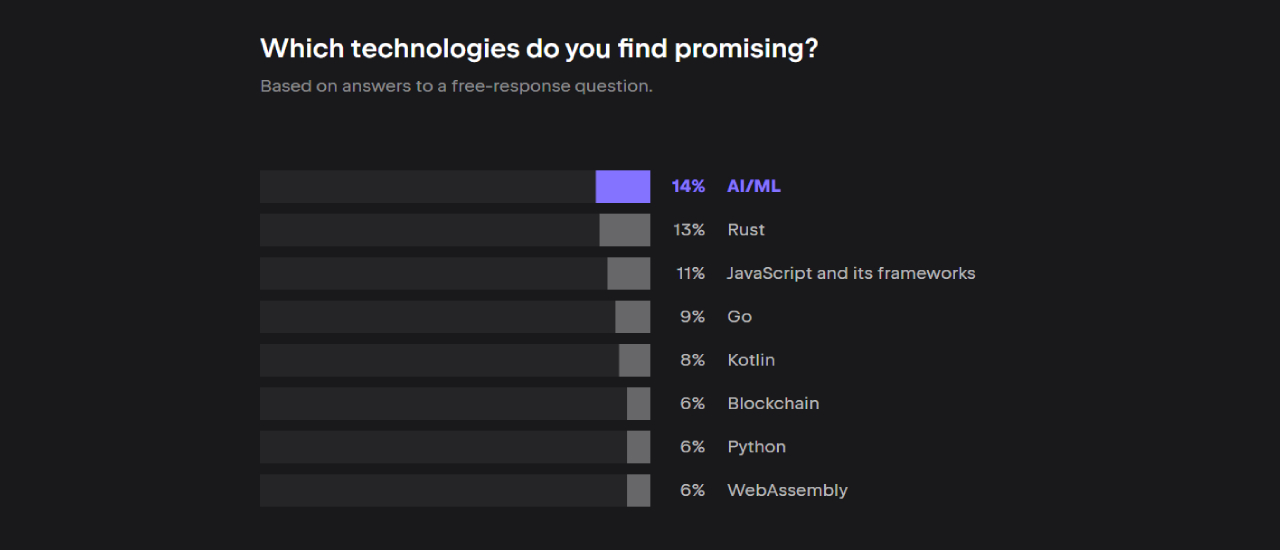Image resolution: width=1280 pixels, height=550 pixels.
Task: Click the Blockchain label
Action: coord(773,404)
